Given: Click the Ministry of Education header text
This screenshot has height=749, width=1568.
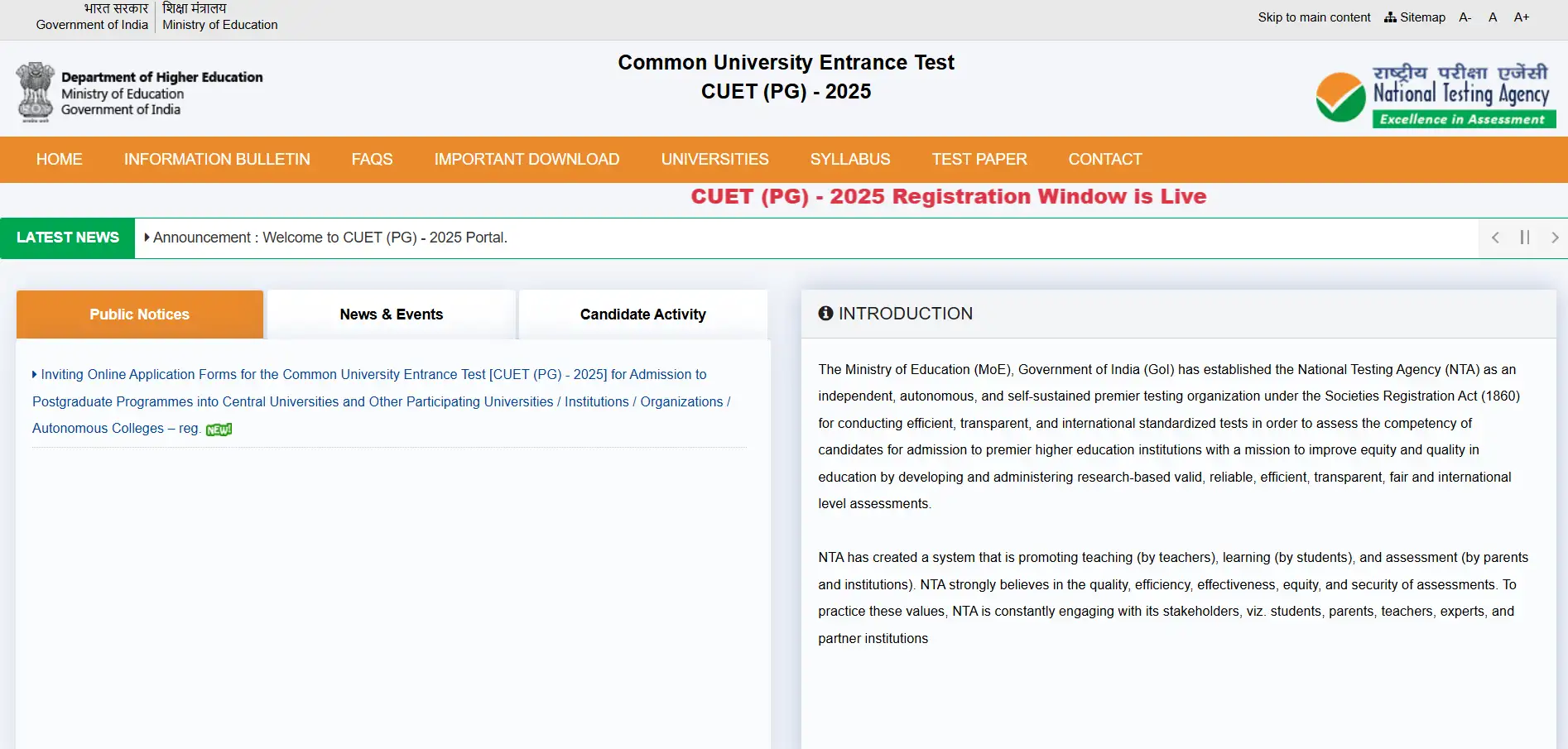Looking at the screenshot, I should 220,25.
